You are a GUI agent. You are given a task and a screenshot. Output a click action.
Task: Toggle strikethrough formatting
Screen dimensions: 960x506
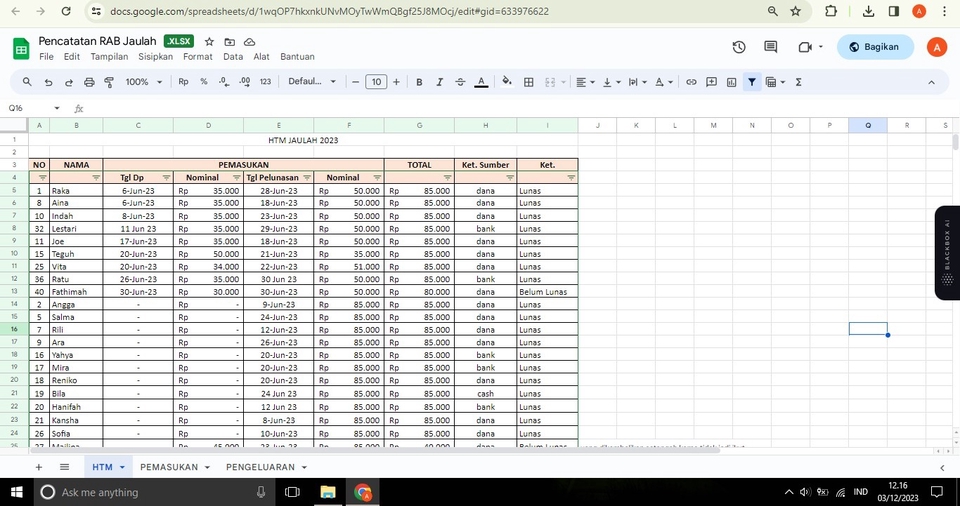click(x=460, y=82)
